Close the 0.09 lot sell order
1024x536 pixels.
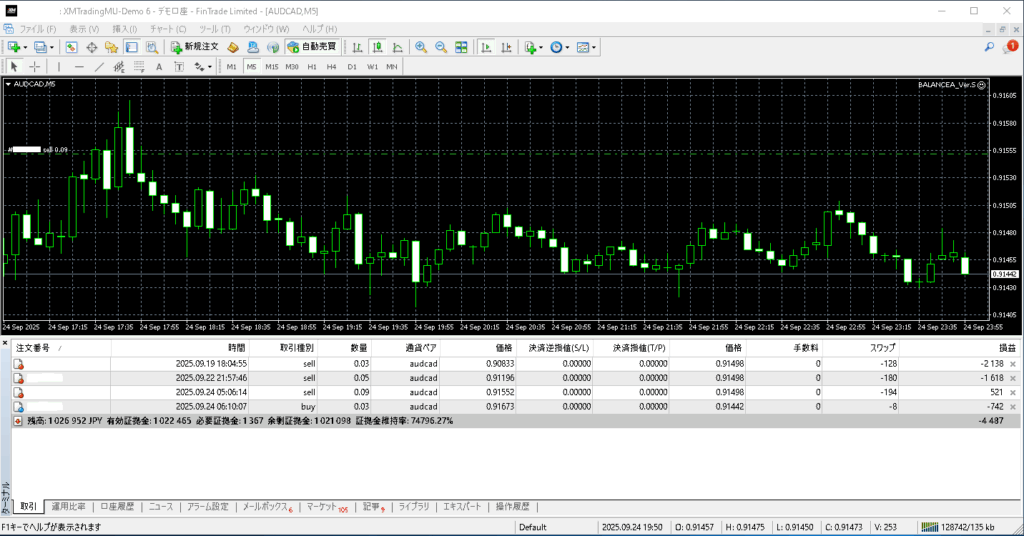(x=1012, y=393)
